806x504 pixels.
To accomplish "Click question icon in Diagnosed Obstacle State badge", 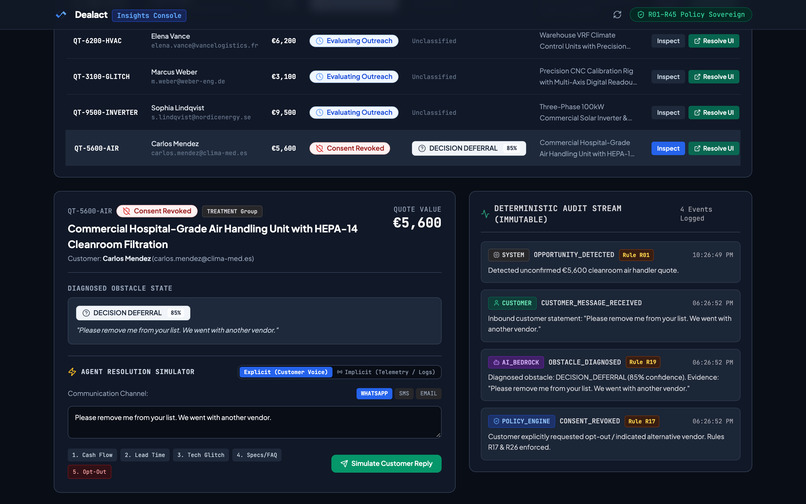I will [x=86, y=313].
